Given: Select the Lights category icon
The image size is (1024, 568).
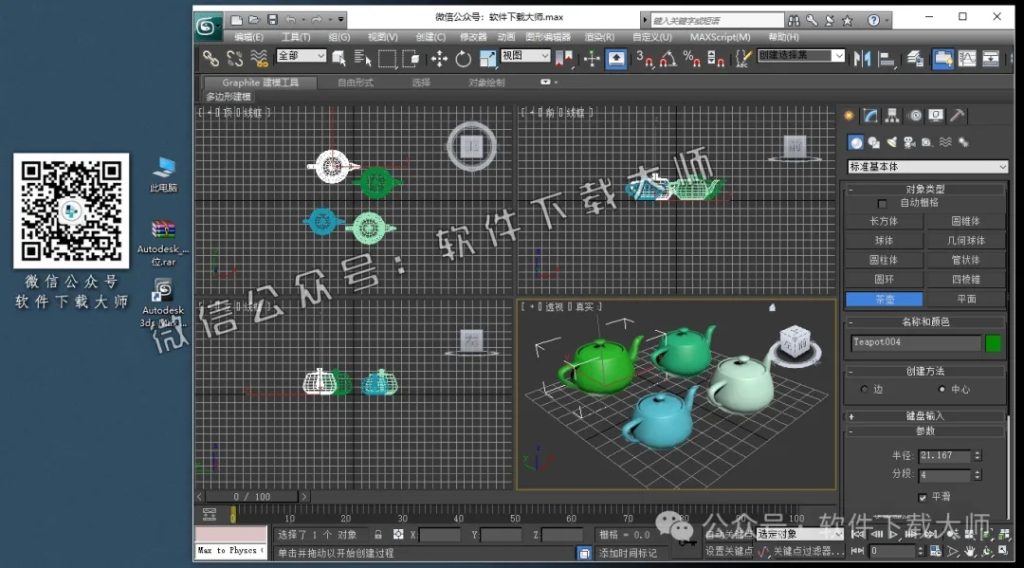Looking at the screenshot, I should pos(891,142).
